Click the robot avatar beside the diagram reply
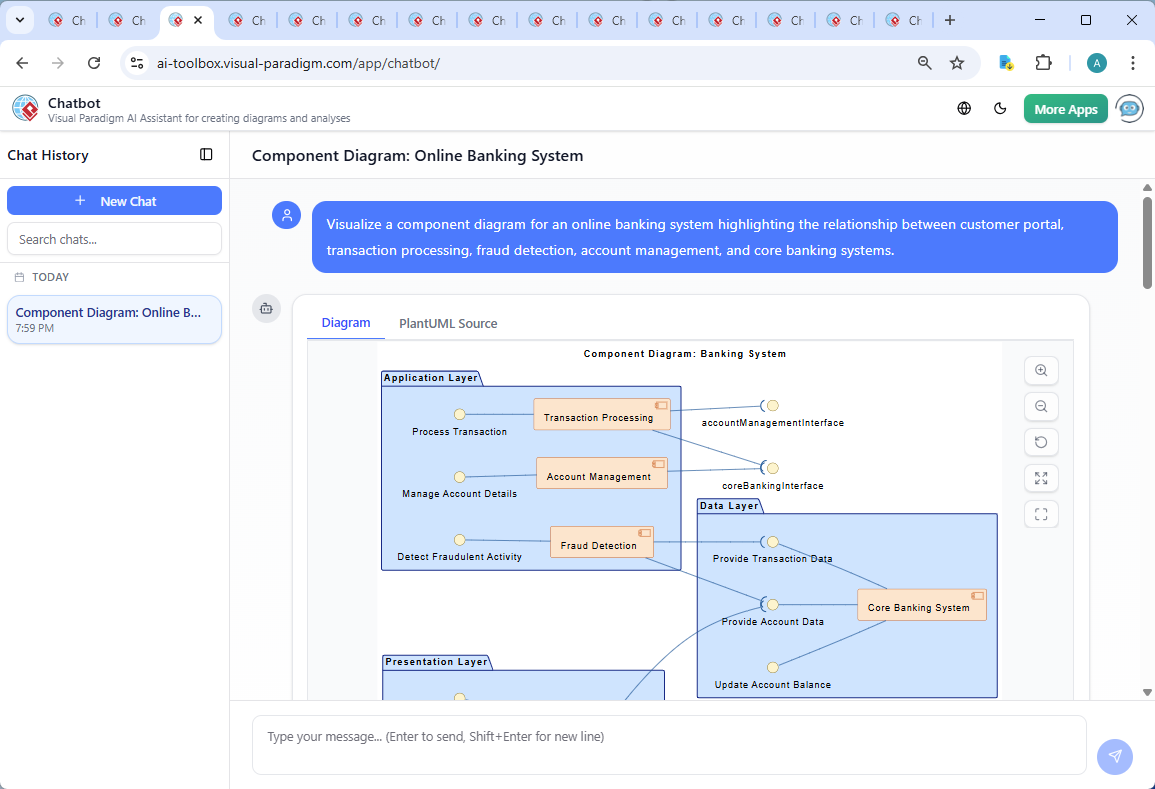This screenshot has width=1155, height=789. click(x=266, y=309)
